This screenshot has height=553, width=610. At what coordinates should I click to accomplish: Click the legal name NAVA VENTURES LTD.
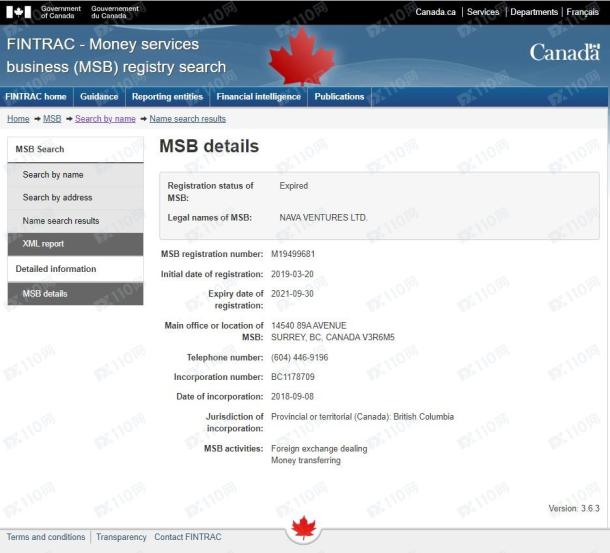pos(323,218)
